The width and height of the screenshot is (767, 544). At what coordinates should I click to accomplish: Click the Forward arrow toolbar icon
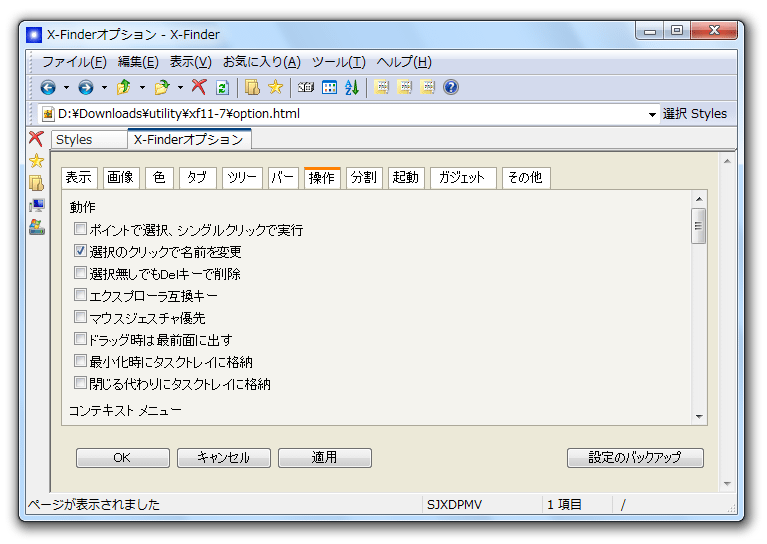(x=86, y=88)
